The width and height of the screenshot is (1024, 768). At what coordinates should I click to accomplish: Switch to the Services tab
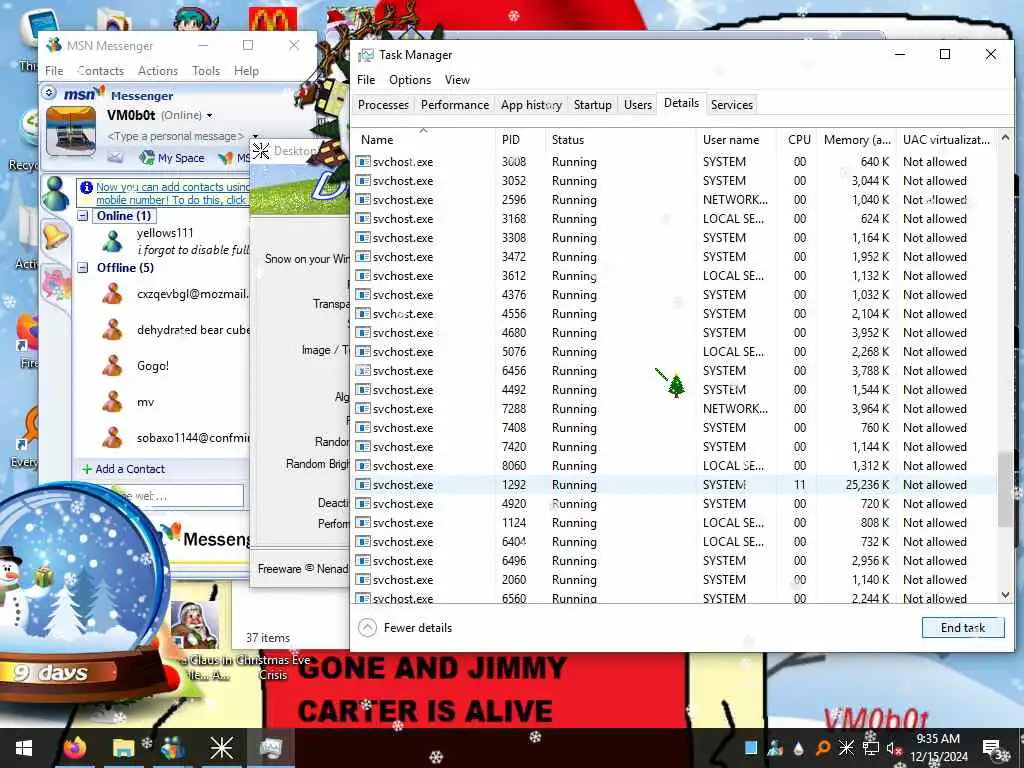point(731,104)
